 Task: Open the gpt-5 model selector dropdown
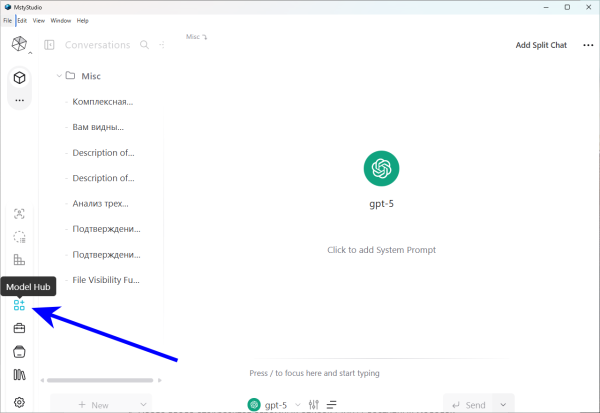[x=275, y=405]
